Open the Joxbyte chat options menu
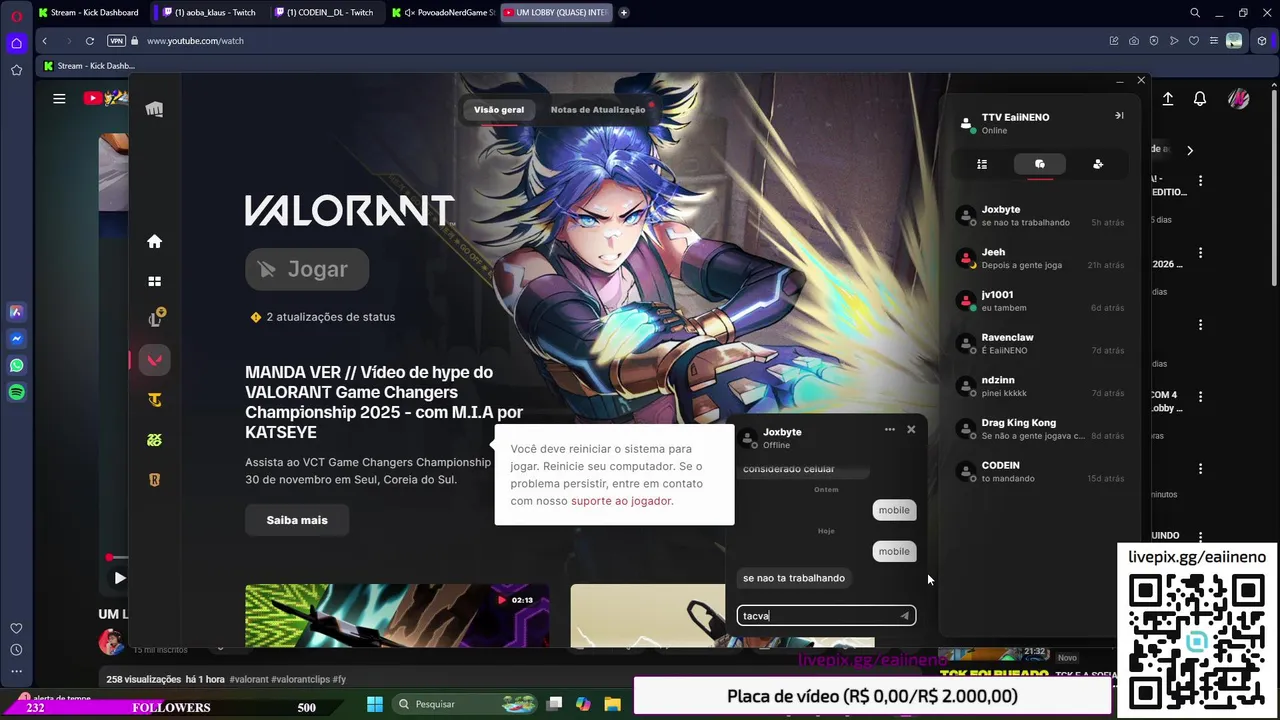The width and height of the screenshot is (1280, 720). coord(890,429)
